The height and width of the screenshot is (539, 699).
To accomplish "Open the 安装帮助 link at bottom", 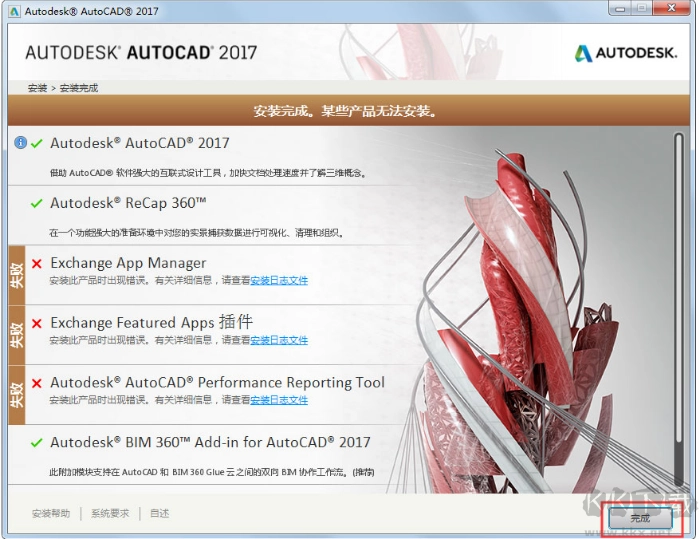I will point(51,514).
